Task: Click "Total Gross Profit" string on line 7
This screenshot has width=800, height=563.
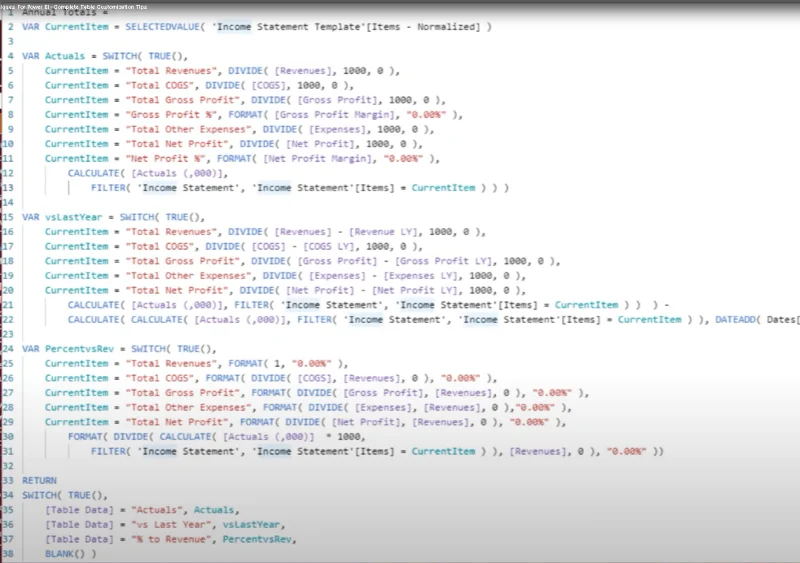Action: [x=182, y=100]
